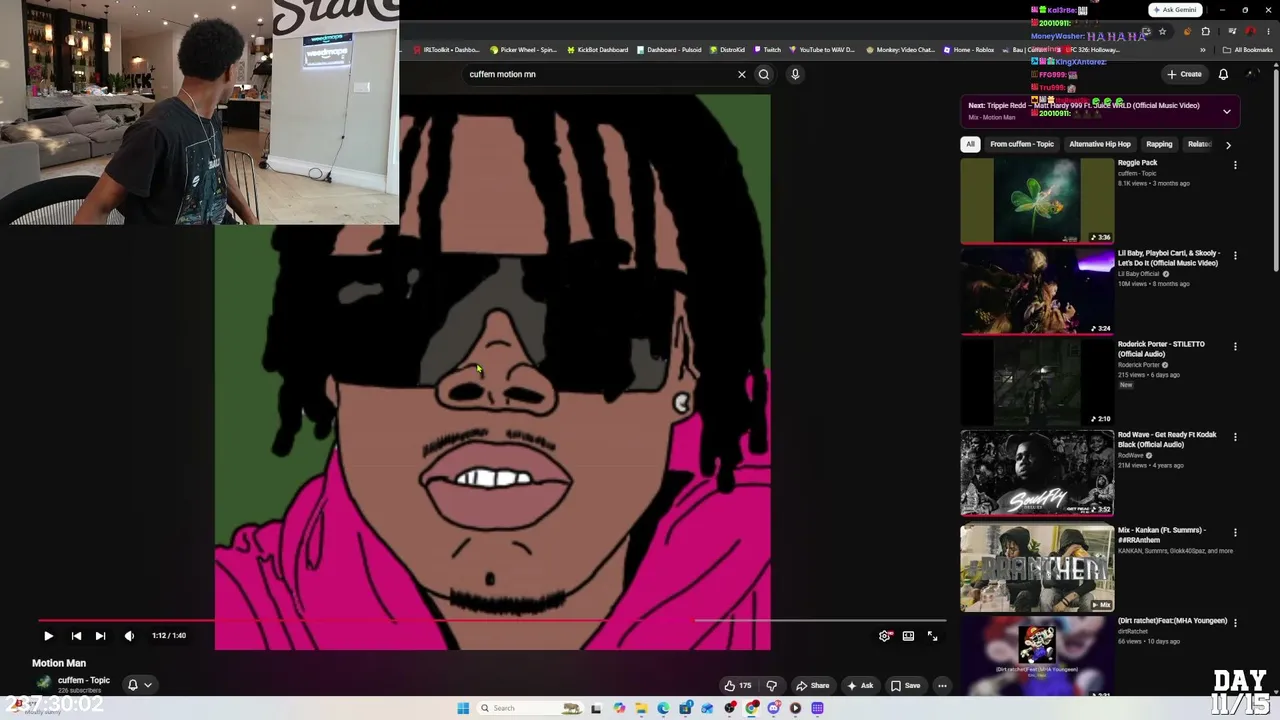This screenshot has height=720, width=1280.
Task: Open options for the 'Dirt ratchet' video
Action: pos(1235,622)
